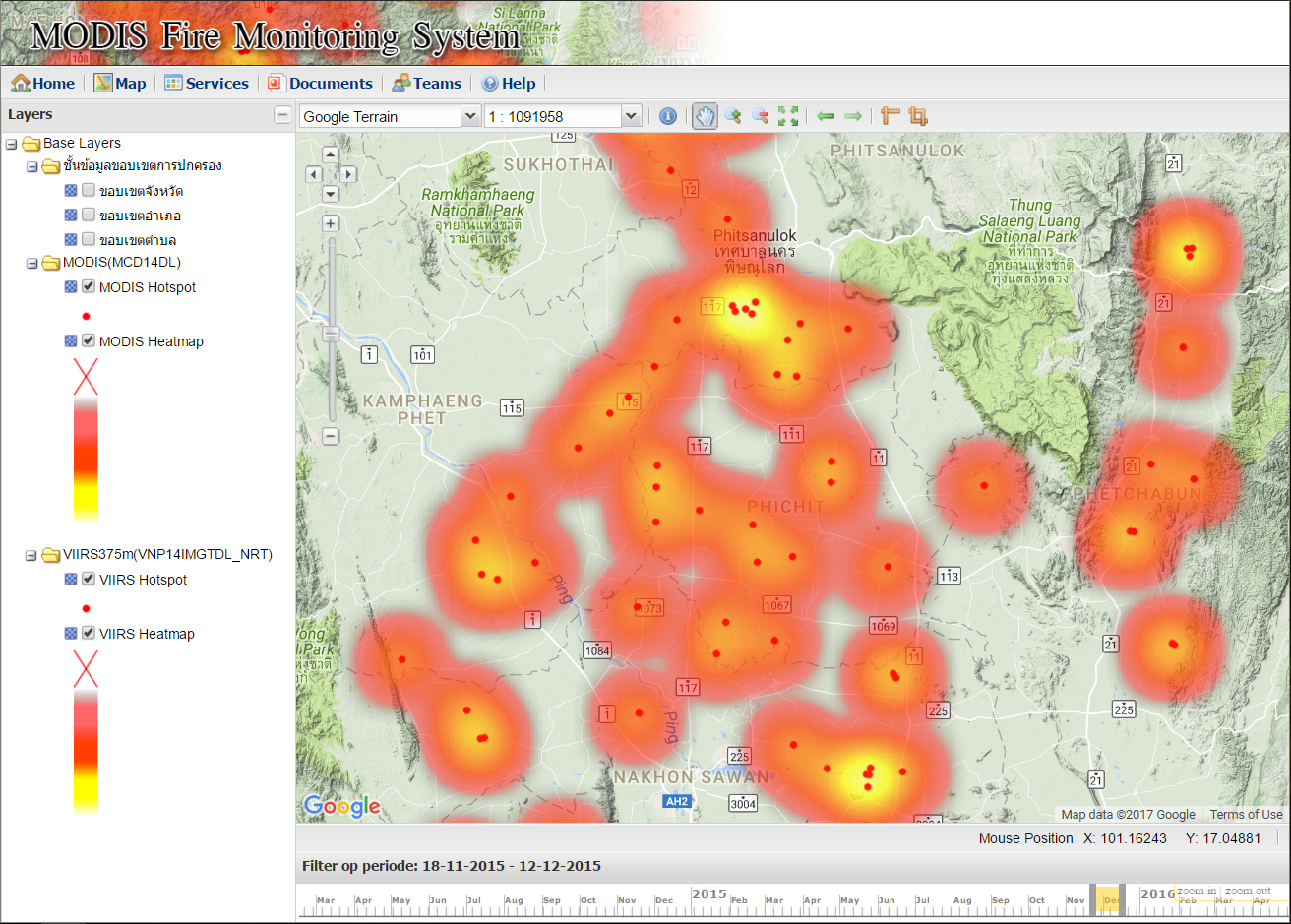Click the KAMPHAENG PHET label on map

click(423, 409)
